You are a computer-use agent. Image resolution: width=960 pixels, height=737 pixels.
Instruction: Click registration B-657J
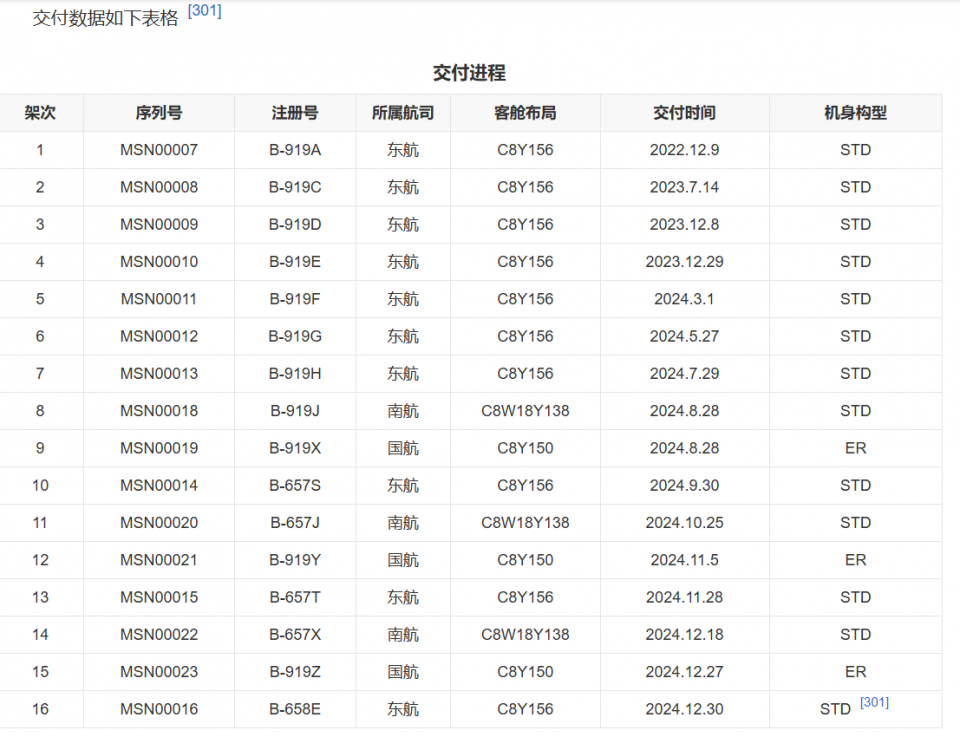(295, 523)
